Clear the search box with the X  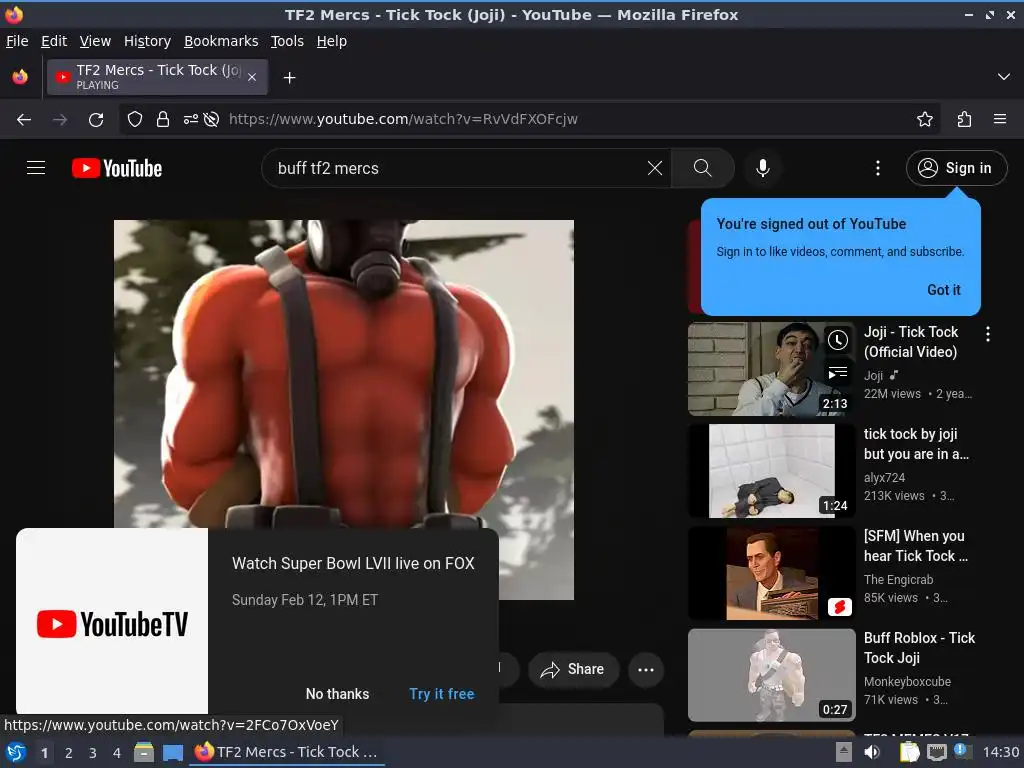click(x=654, y=168)
